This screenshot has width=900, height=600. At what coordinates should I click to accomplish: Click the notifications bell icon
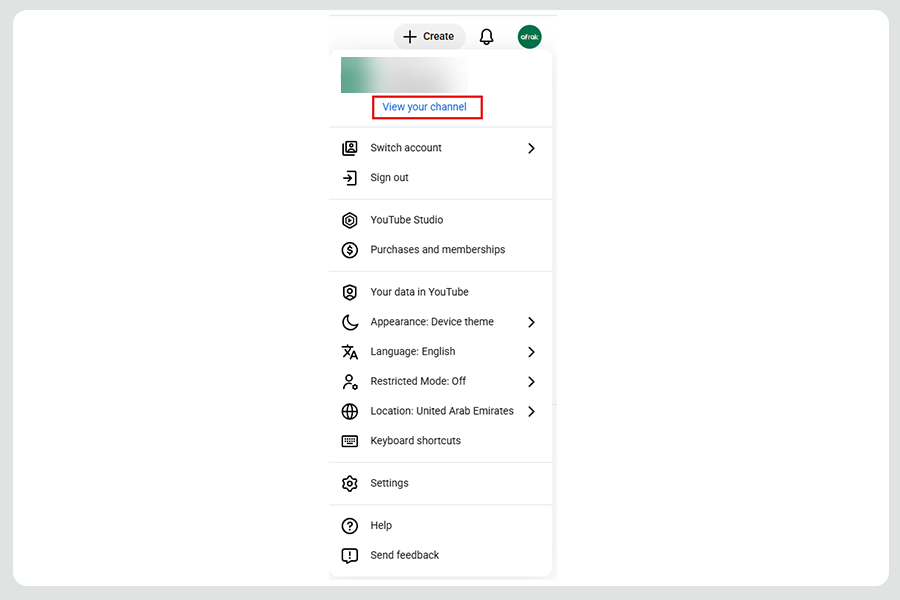pos(486,37)
